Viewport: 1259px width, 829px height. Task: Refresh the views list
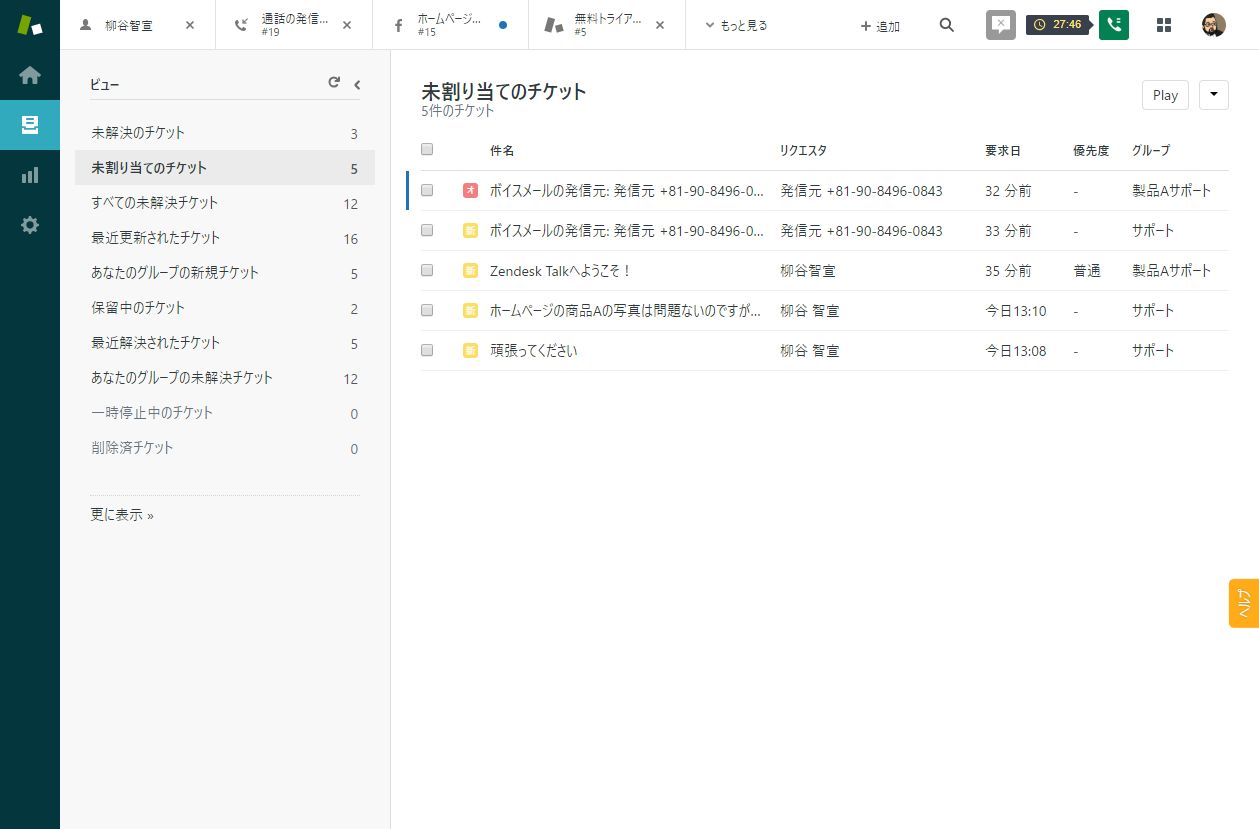point(334,83)
